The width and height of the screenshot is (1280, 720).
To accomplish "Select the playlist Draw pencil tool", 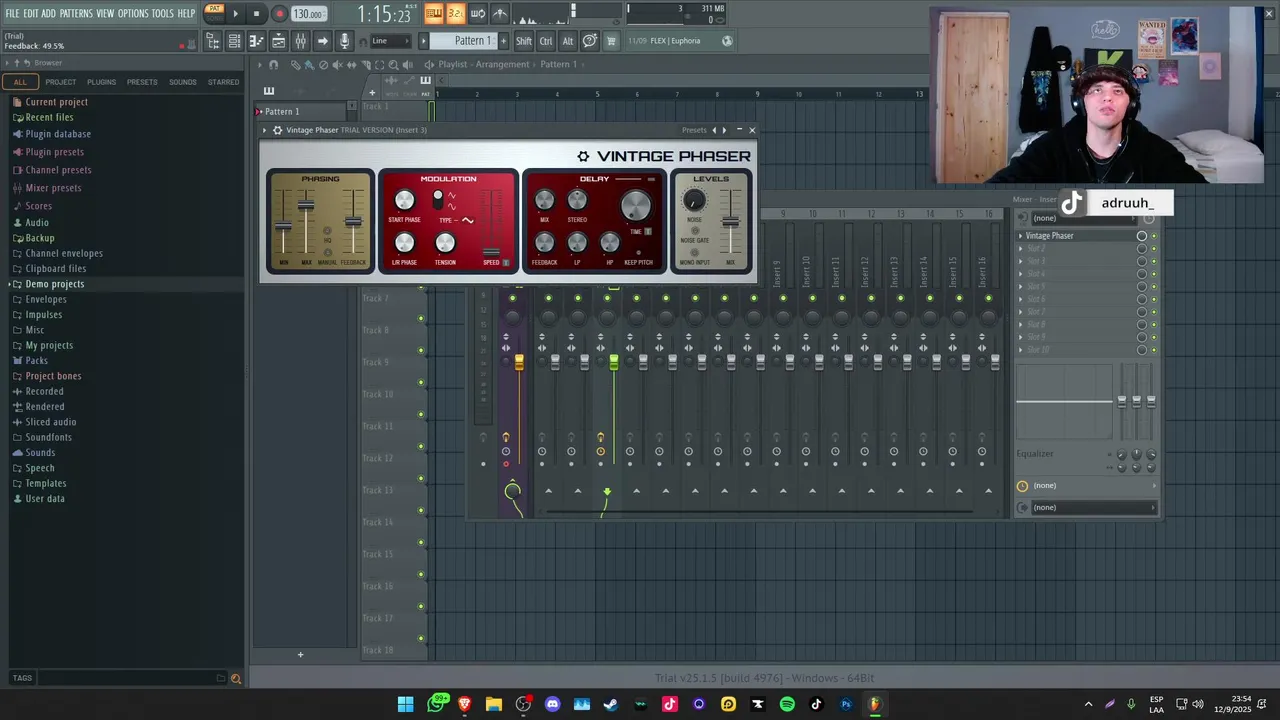I will pos(295,64).
